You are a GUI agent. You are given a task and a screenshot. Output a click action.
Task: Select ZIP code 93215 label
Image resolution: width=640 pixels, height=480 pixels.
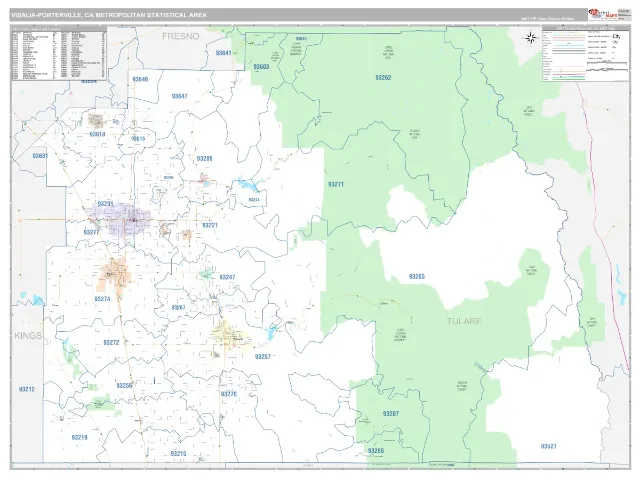point(178,453)
